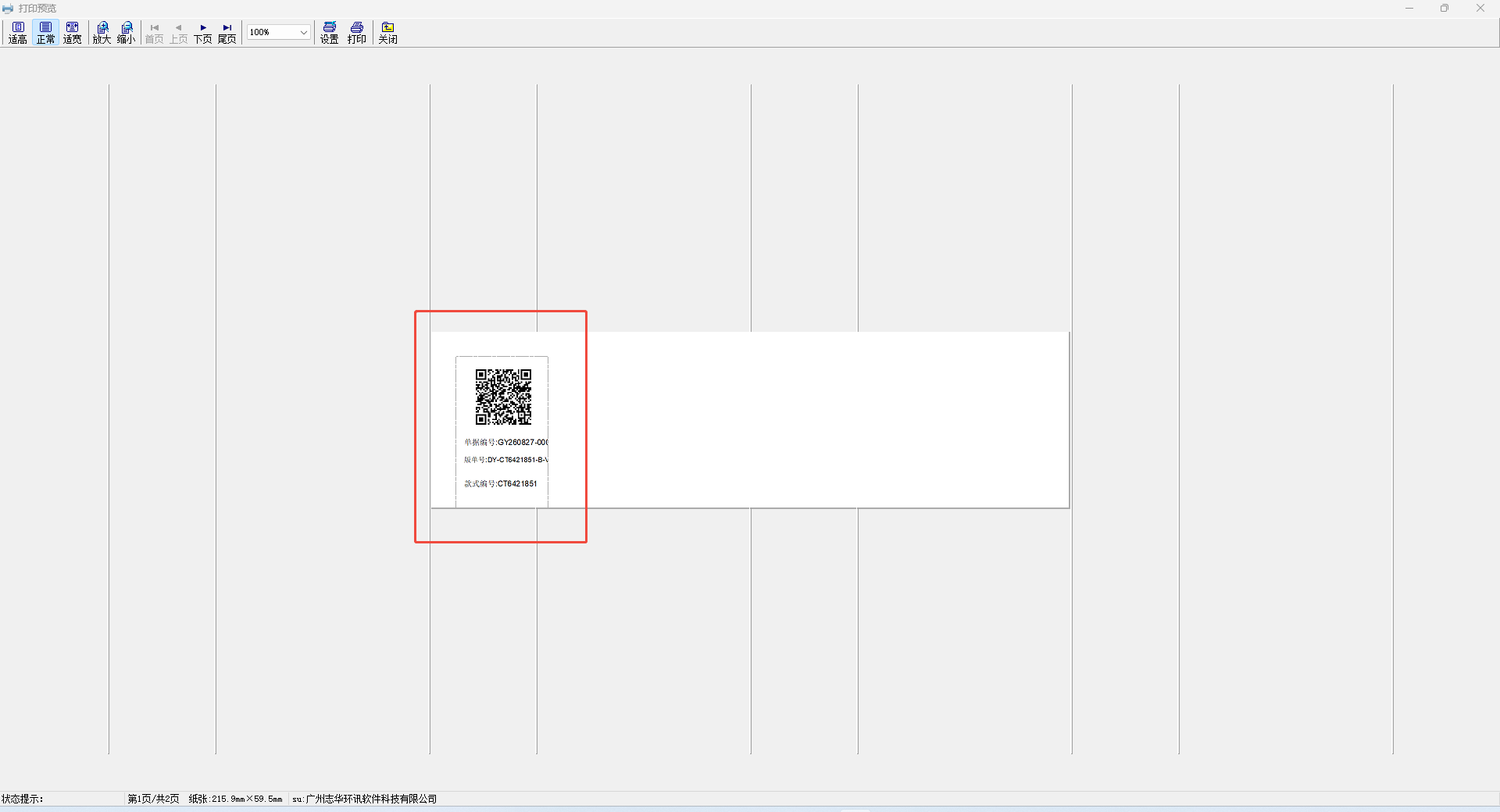The width and height of the screenshot is (1500, 812).
Task: Go to previous page 上页
Action: [x=179, y=33]
